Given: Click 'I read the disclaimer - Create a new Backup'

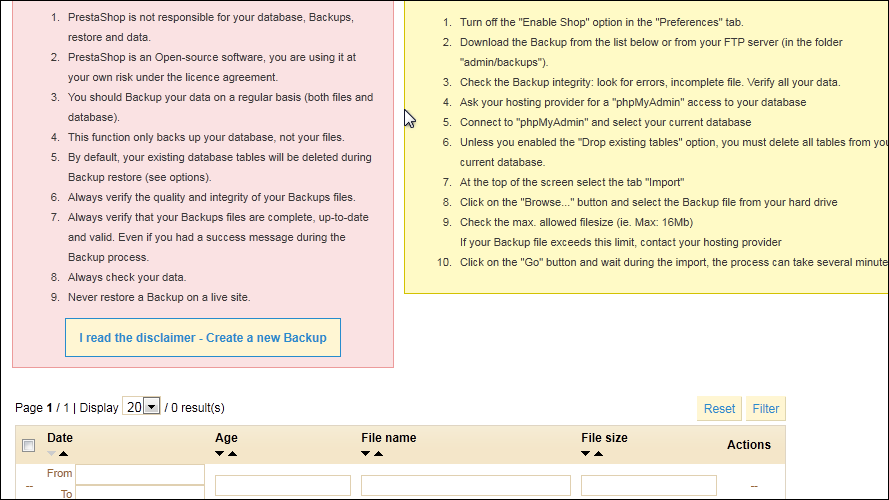Looking at the screenshot, I should click(203, 338).
